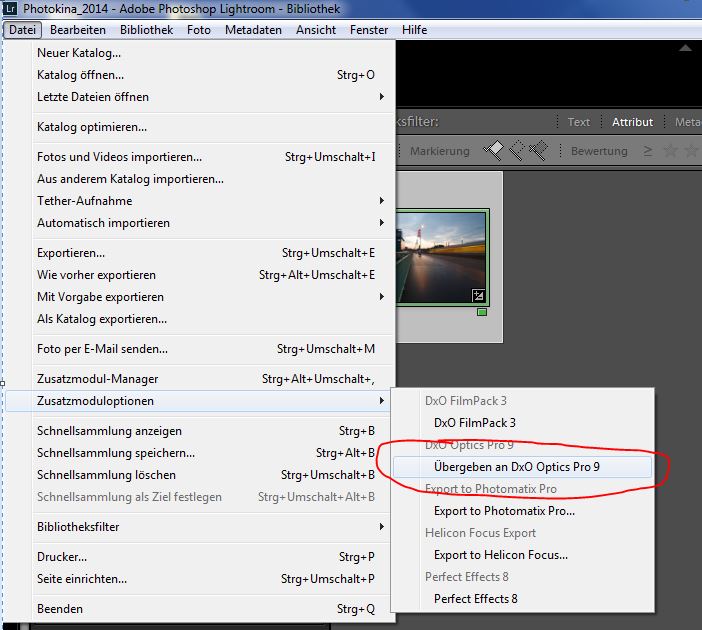The width and height of the screenshot is (702, 630).
Task: Open the Bearbeiten menu
Action: (x=78, y=30)
